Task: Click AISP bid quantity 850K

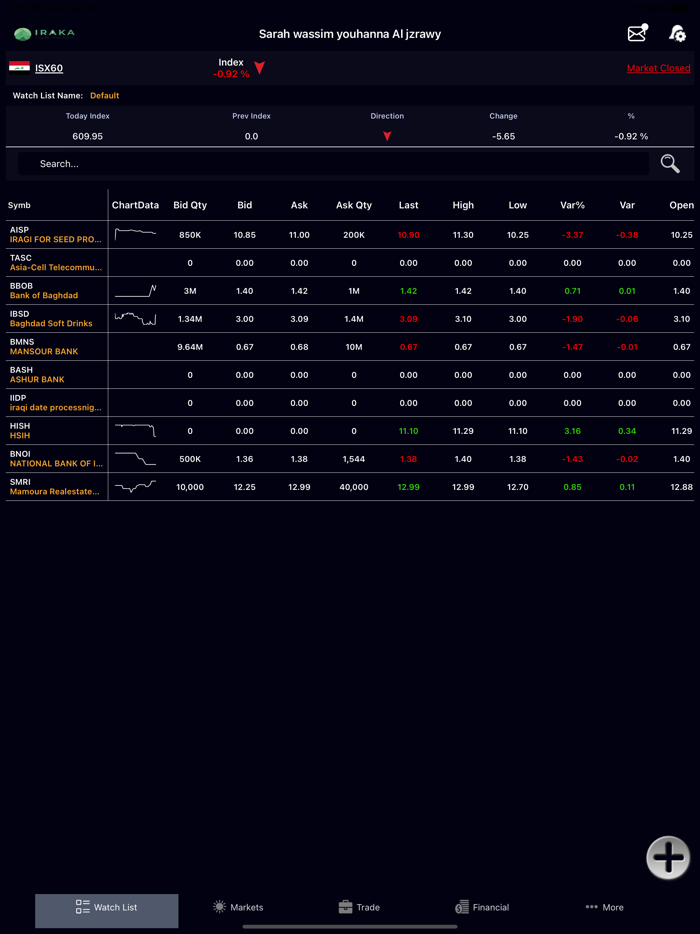Action: tap(190, 235)
